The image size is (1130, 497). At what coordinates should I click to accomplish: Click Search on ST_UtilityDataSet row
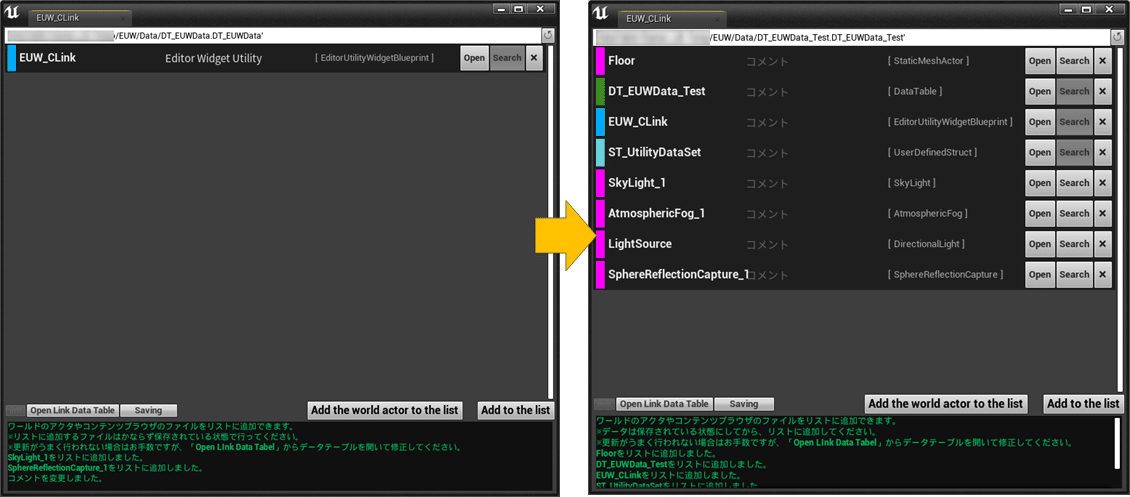coord(1075,153)
